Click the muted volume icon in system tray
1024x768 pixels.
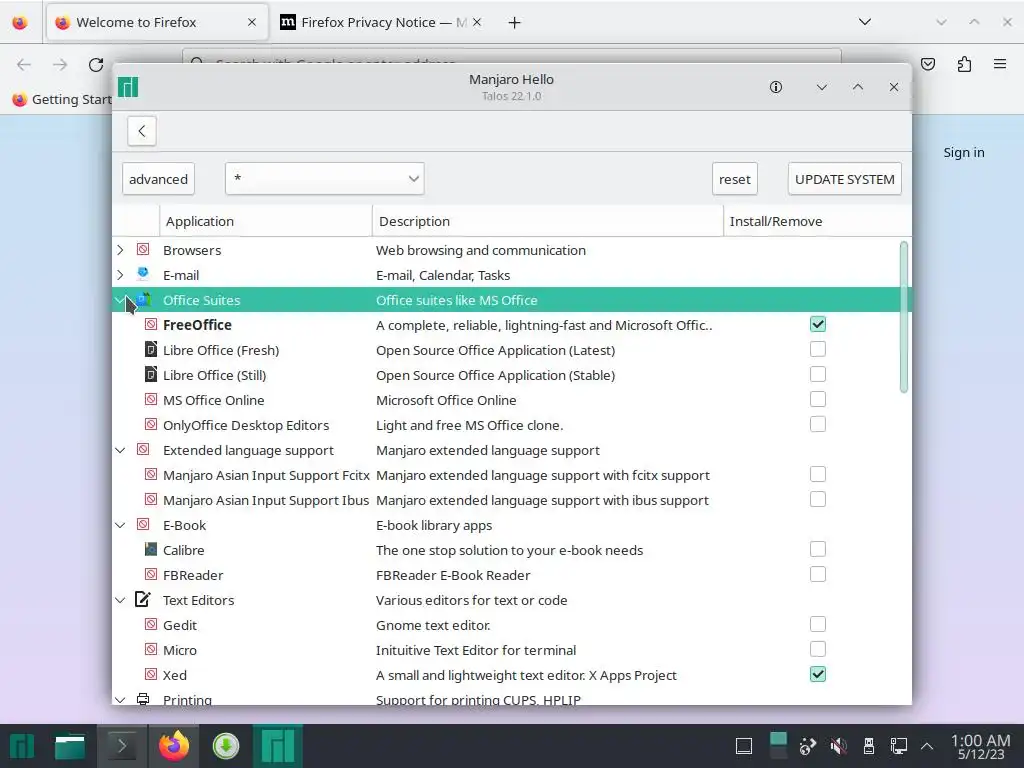pos(839,746)
